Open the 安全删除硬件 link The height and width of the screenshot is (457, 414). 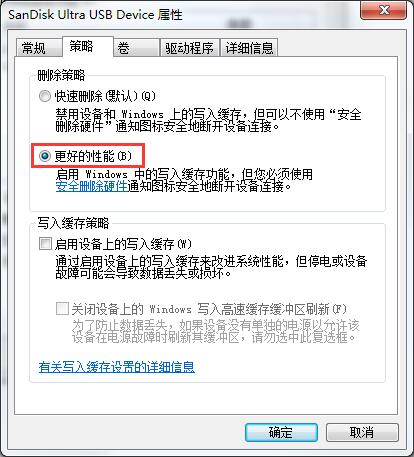pos(91,186)
